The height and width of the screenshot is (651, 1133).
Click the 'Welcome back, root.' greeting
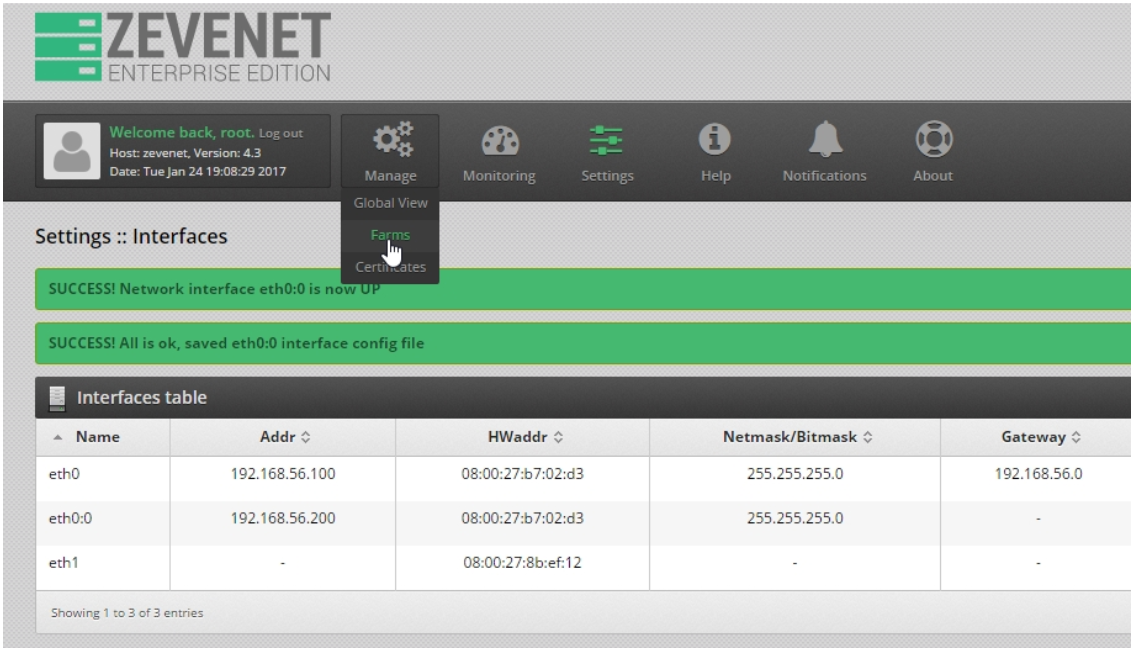pos(181,132)
